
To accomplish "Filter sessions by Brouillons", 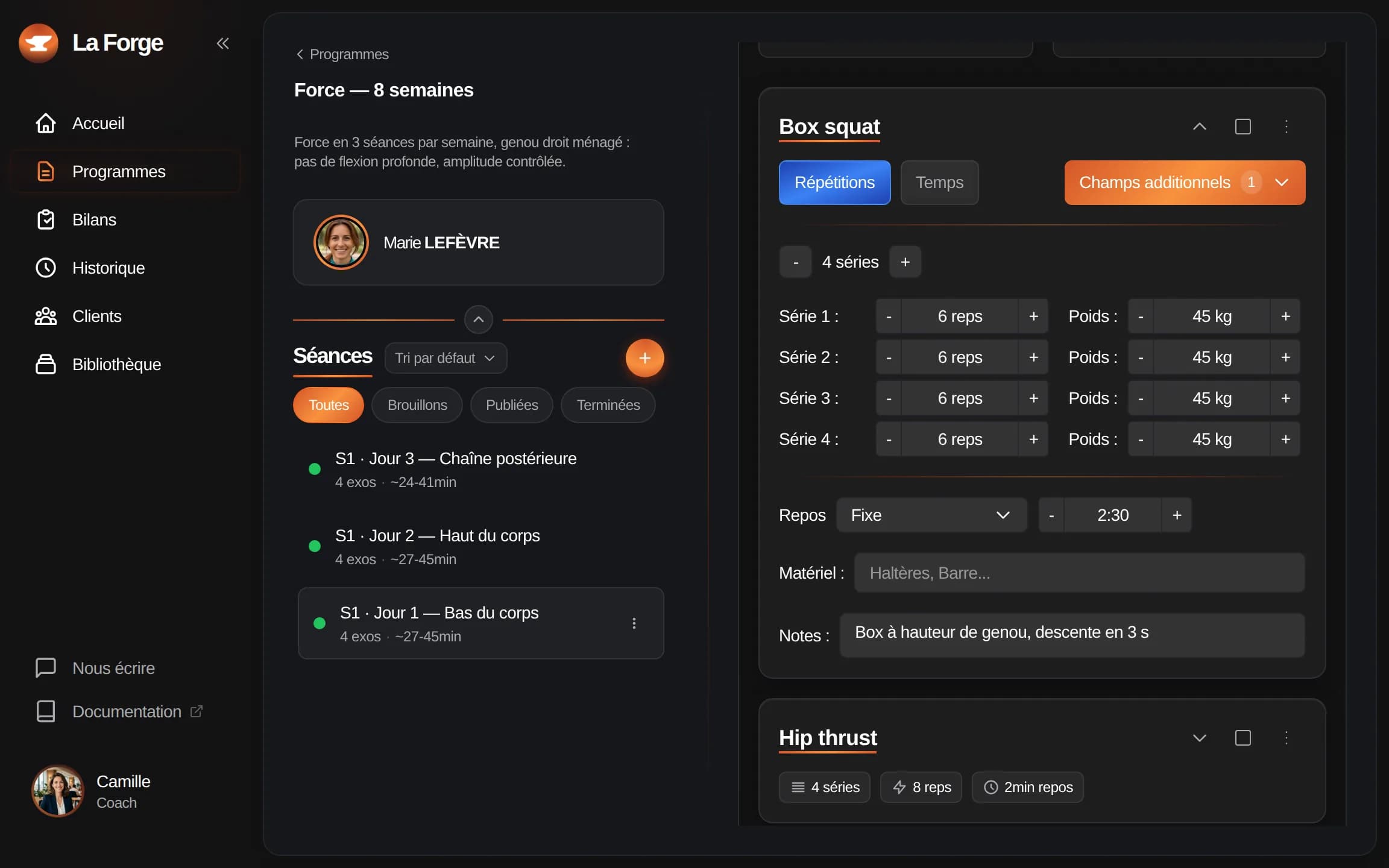I will 417,405.
